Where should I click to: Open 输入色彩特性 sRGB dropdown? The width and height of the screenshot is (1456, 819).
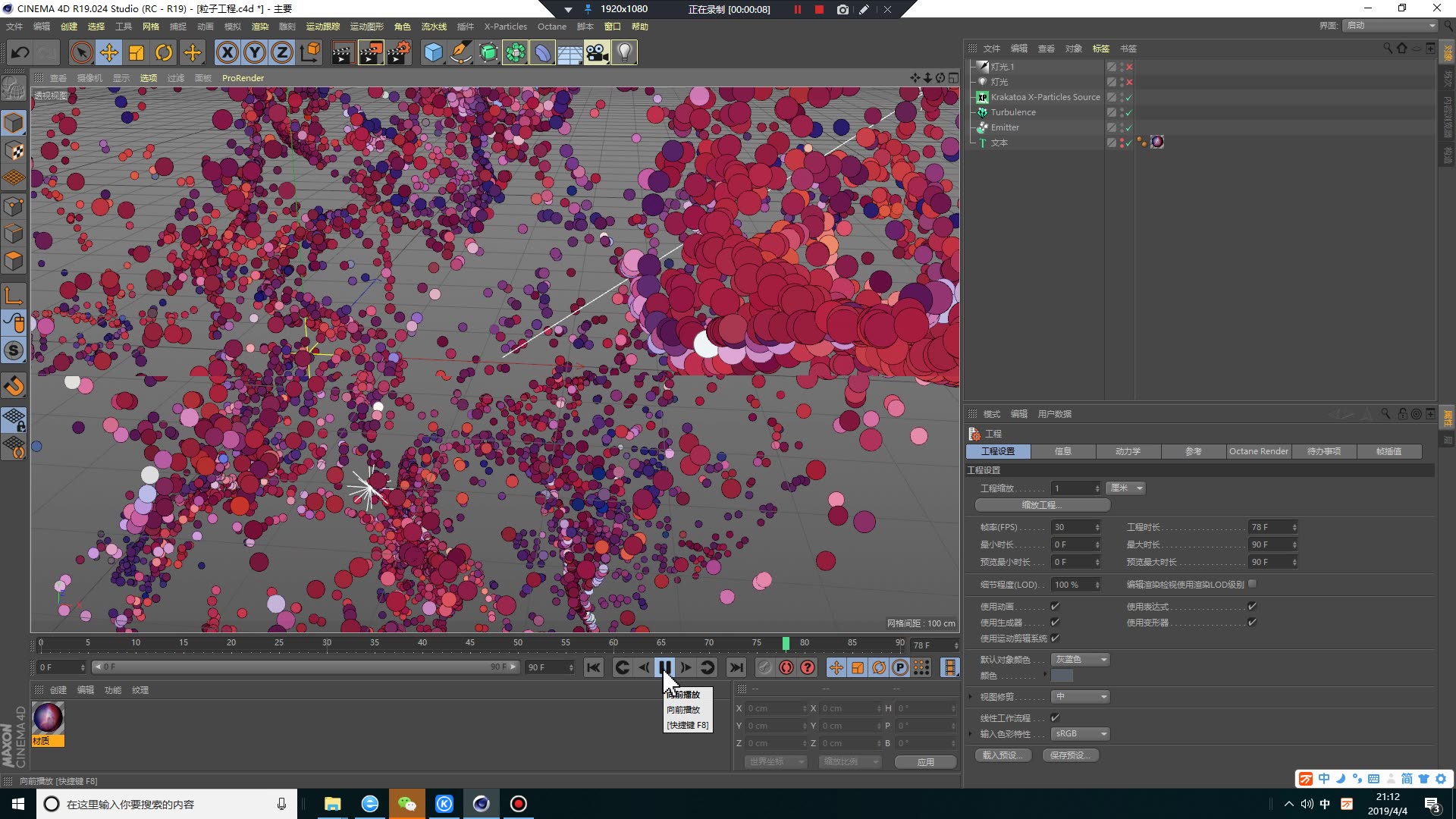(x=1081, y=733)
